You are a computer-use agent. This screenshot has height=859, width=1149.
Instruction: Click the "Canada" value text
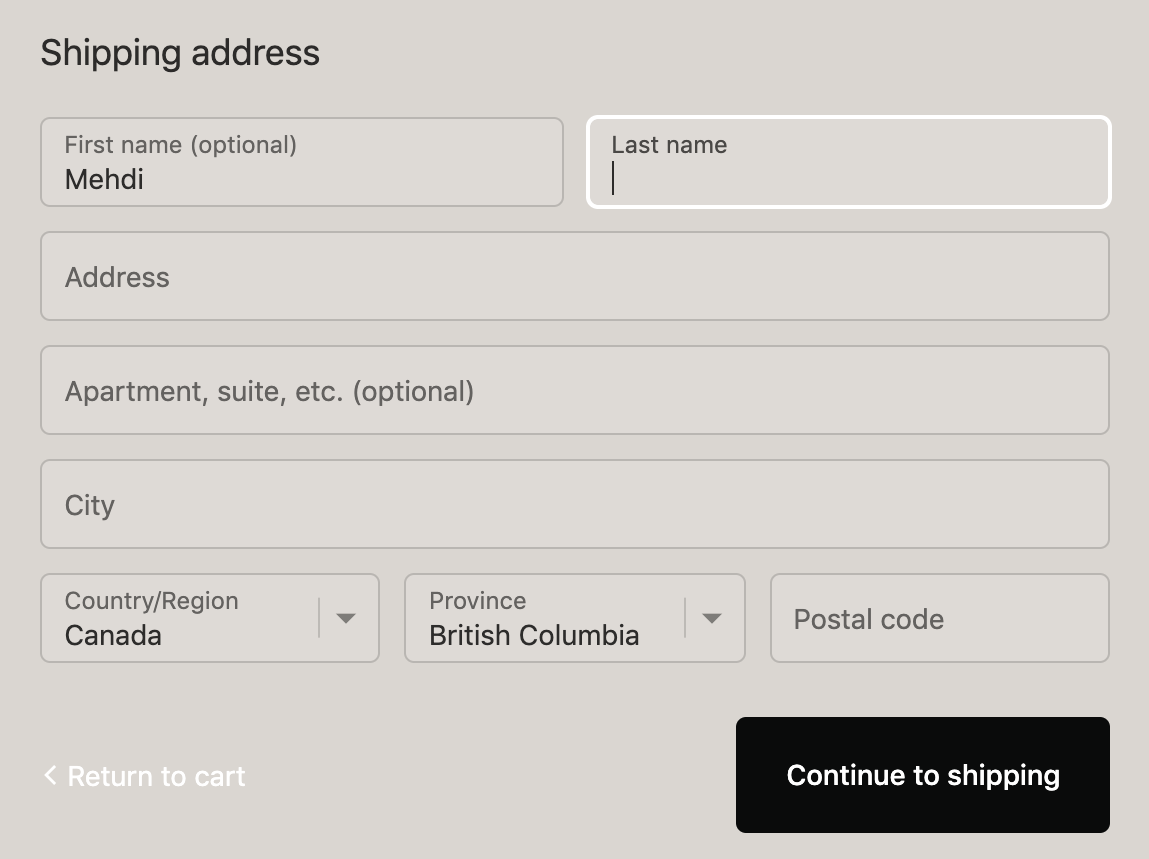click(113, 635)
